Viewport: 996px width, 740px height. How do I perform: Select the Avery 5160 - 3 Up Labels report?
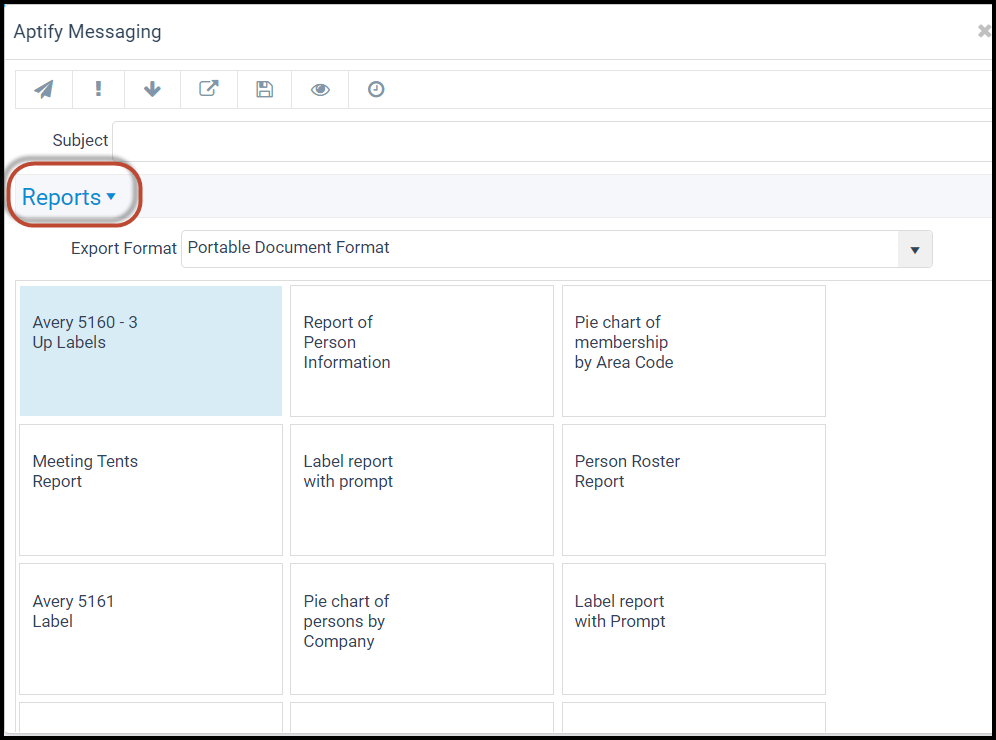(x=151, y=351)
